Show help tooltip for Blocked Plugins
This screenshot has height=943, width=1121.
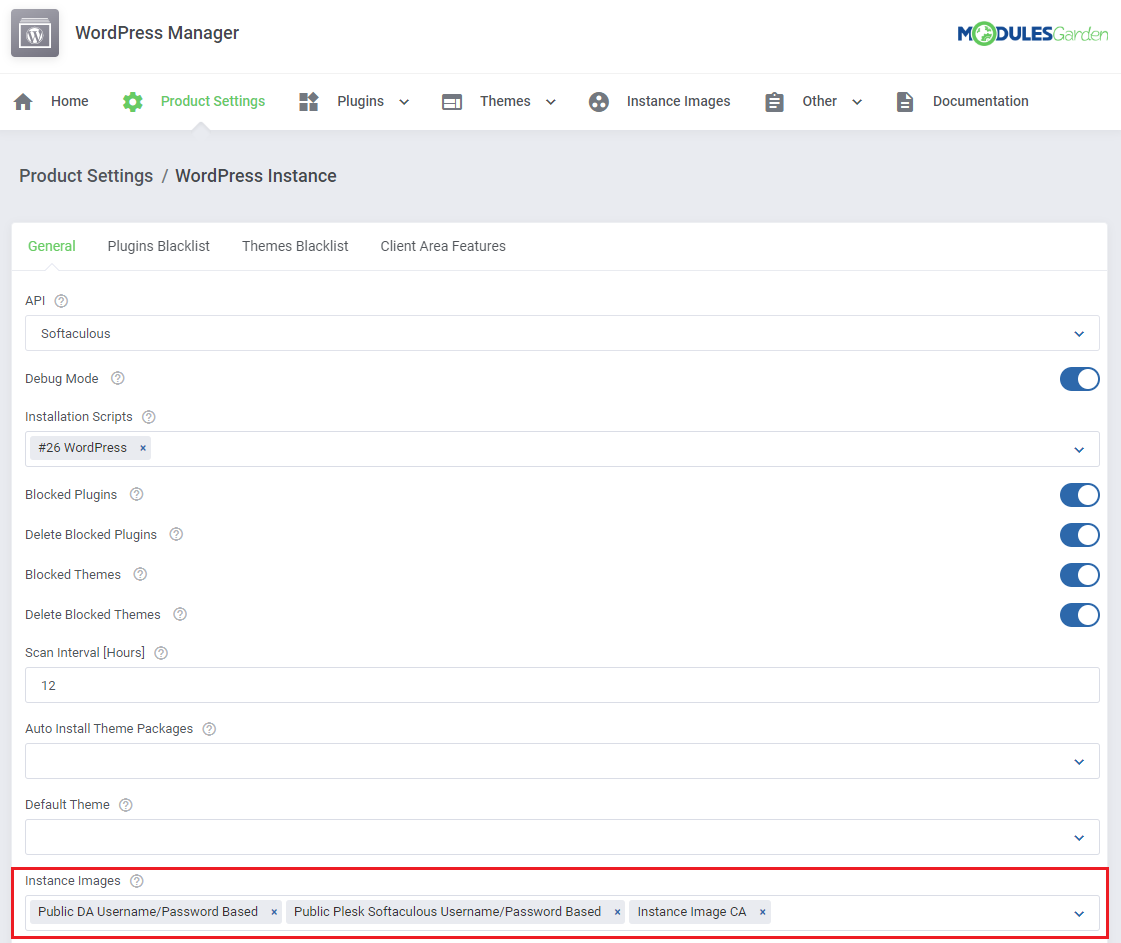point(137,494)
